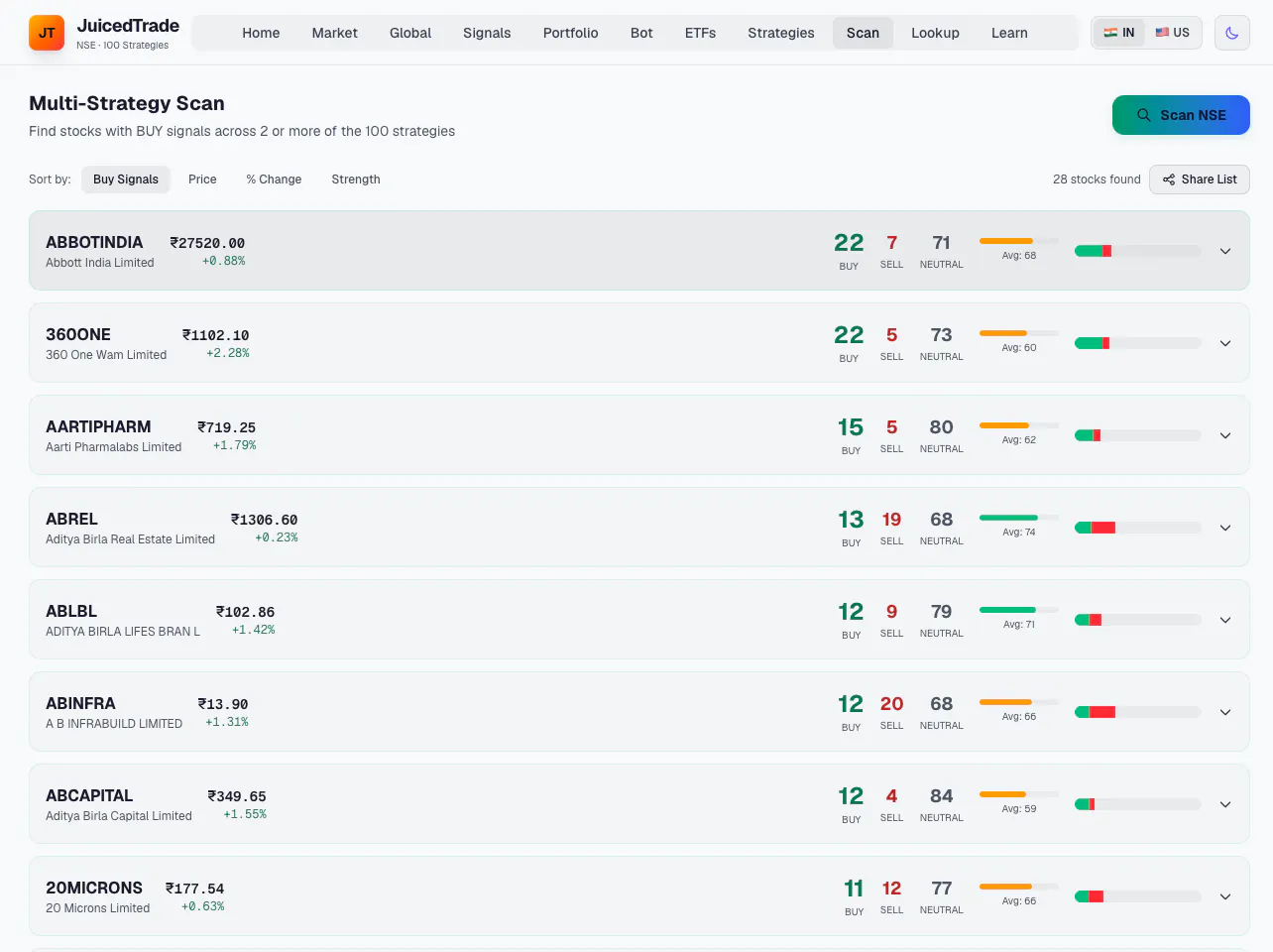
Task: Switch market to IN flag option
Action: [1119, 33]
